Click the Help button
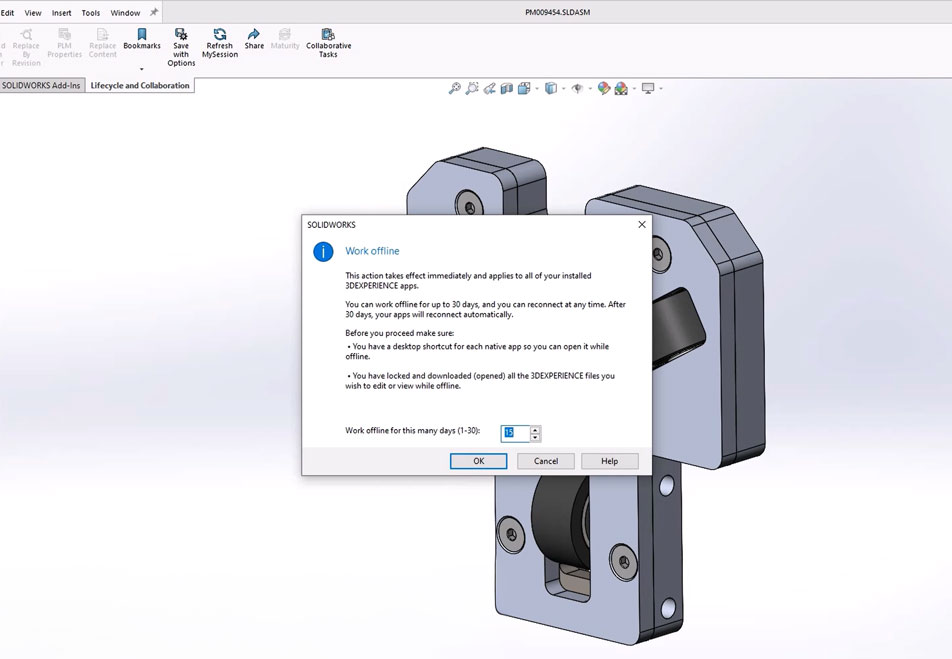This screenshot has width=952, height=659. tap(610, 461)
